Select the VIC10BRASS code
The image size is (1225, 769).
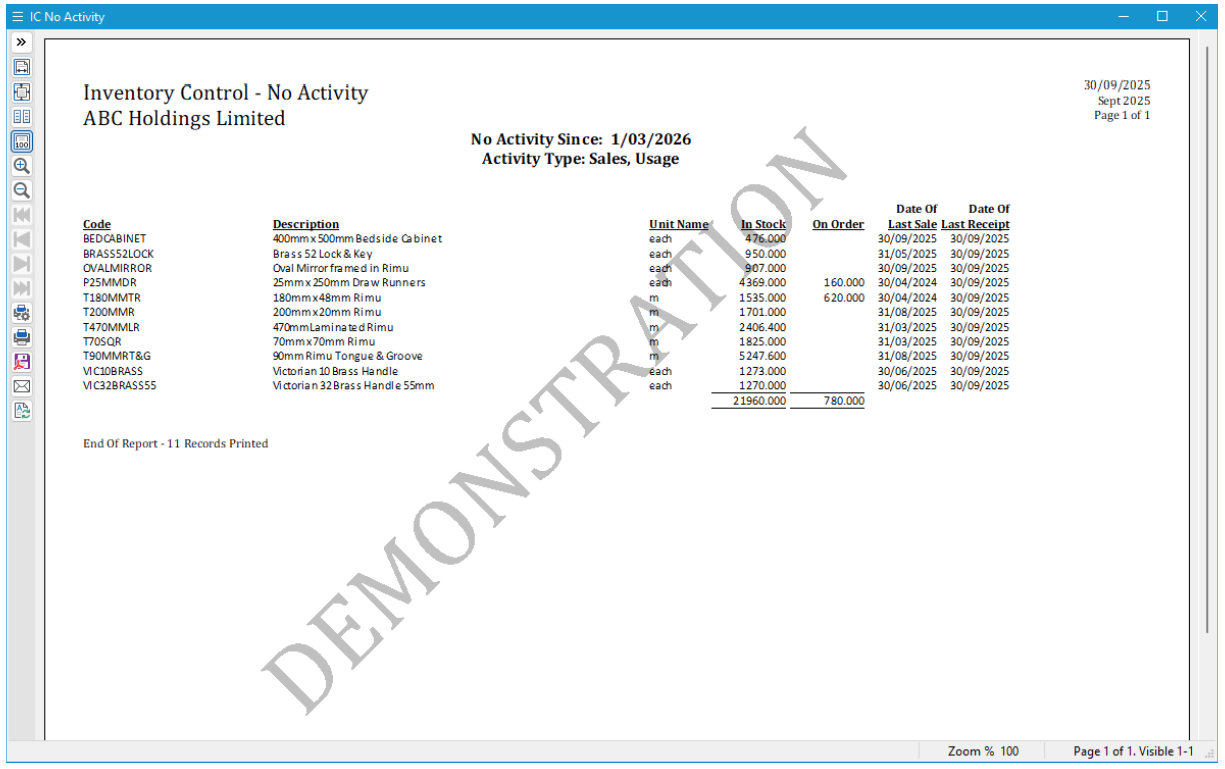coord(115,371)
